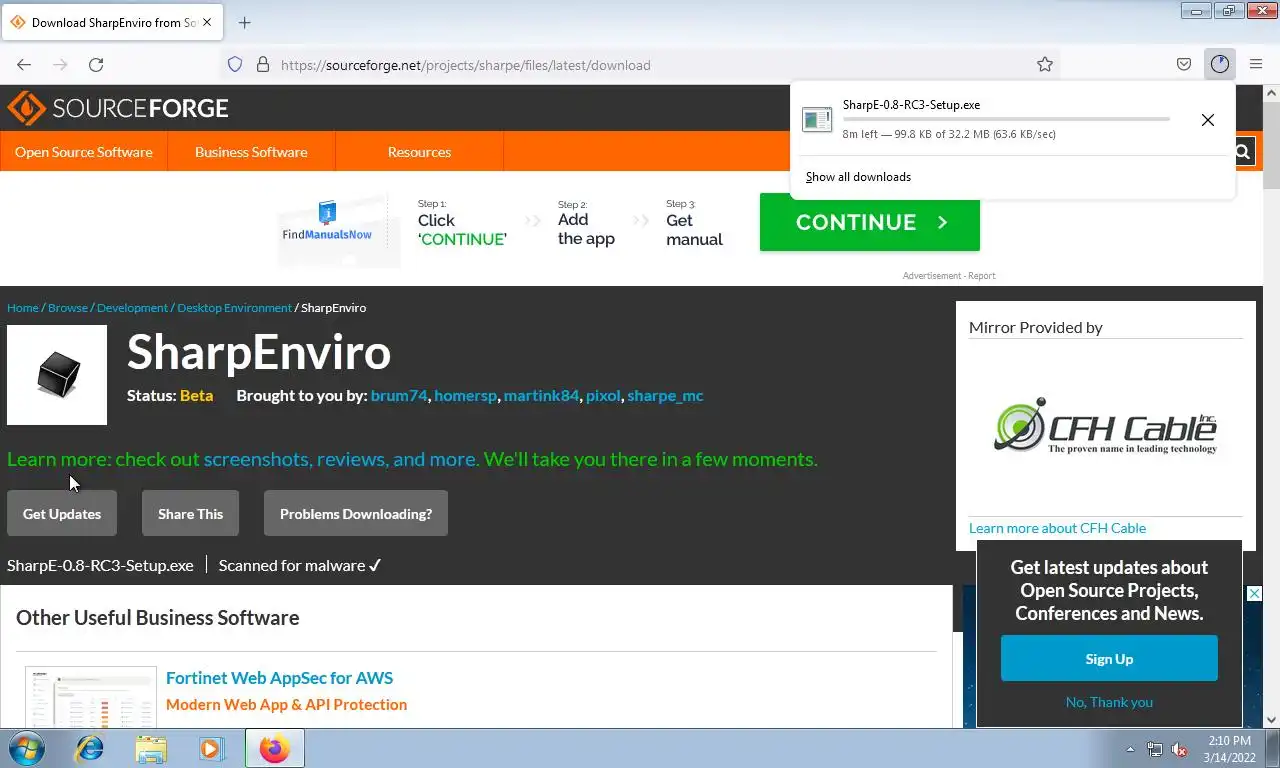Open tracking protection shield icon
Screen dimensions: 1280x768
coord(235,65)
